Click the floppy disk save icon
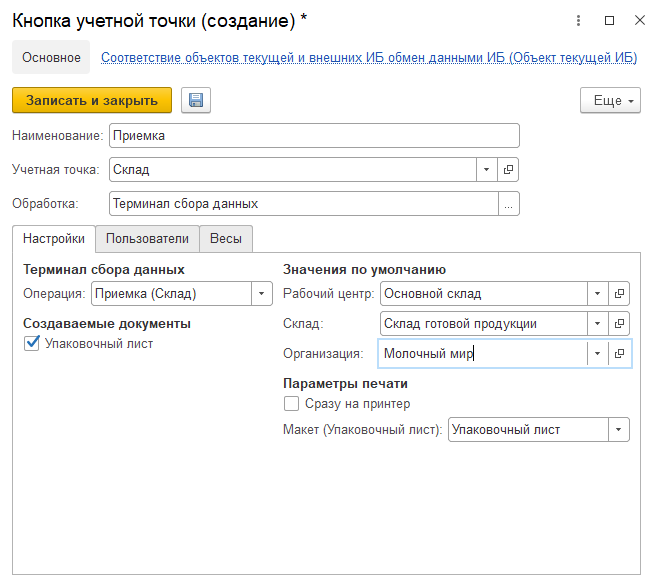Viewport: 657px width, 585px height. pyautogui.click(x=196, y=101)
